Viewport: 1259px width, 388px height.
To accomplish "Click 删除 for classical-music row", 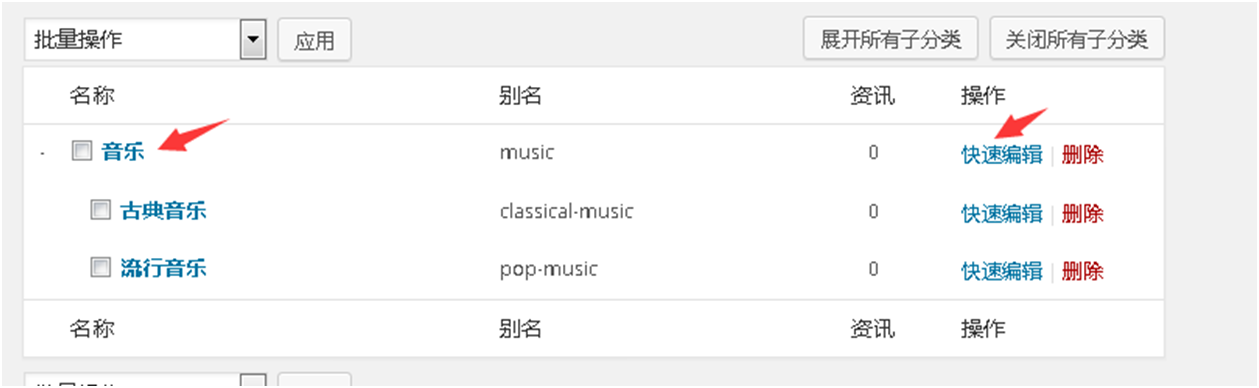I will (1083, 213).
